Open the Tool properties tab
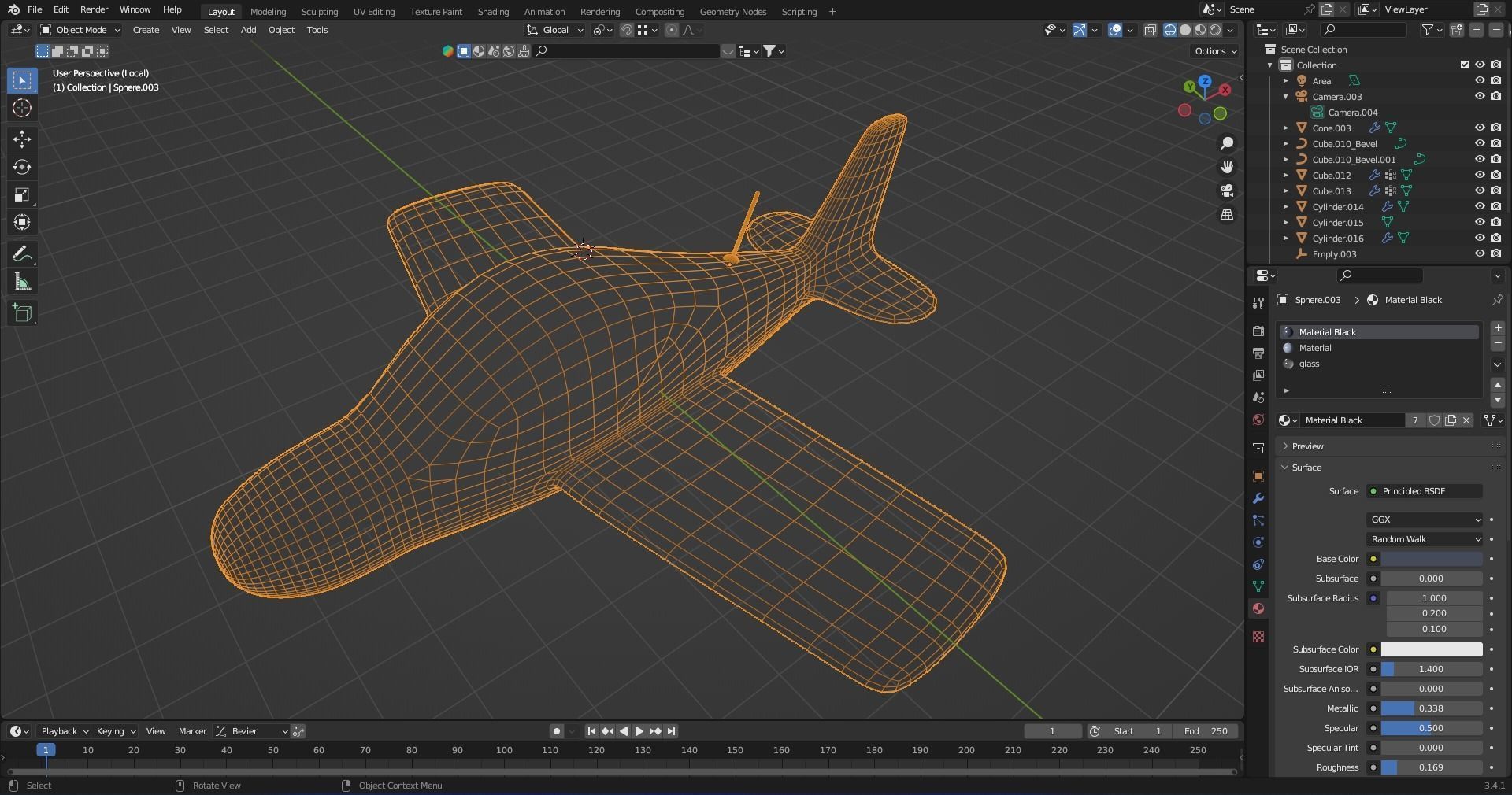Viewport: 1512px width, 795px height. click(1258, 303)
